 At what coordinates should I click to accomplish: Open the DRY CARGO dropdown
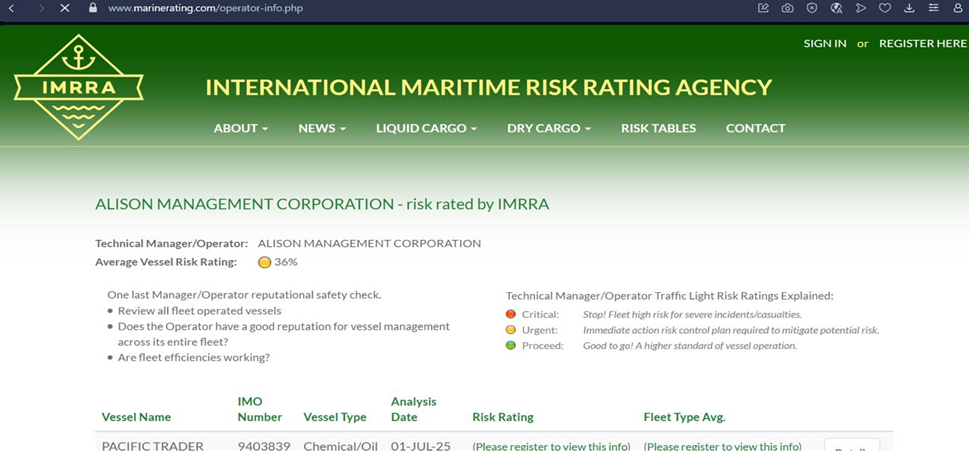549,129
